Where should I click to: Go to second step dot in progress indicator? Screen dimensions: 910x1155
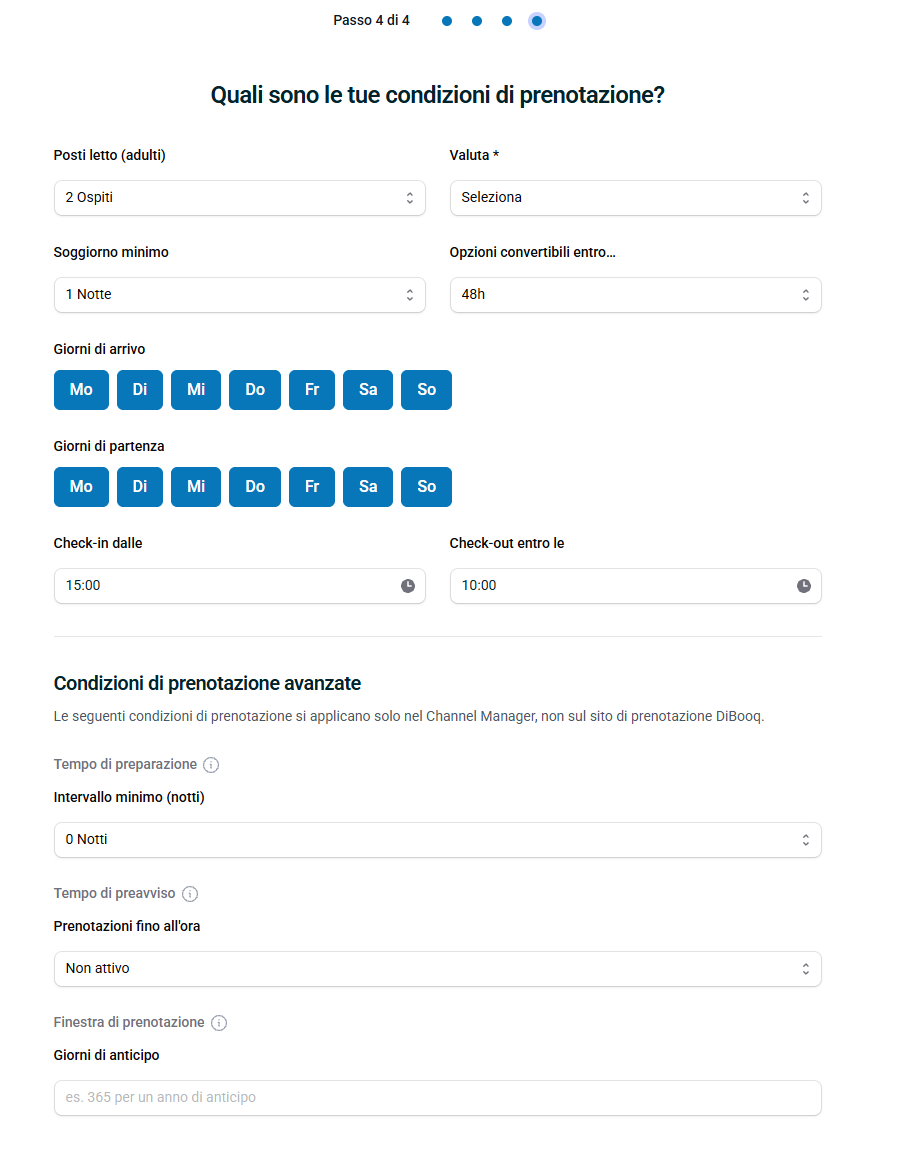pyautogui.click(x=477, y=21)
